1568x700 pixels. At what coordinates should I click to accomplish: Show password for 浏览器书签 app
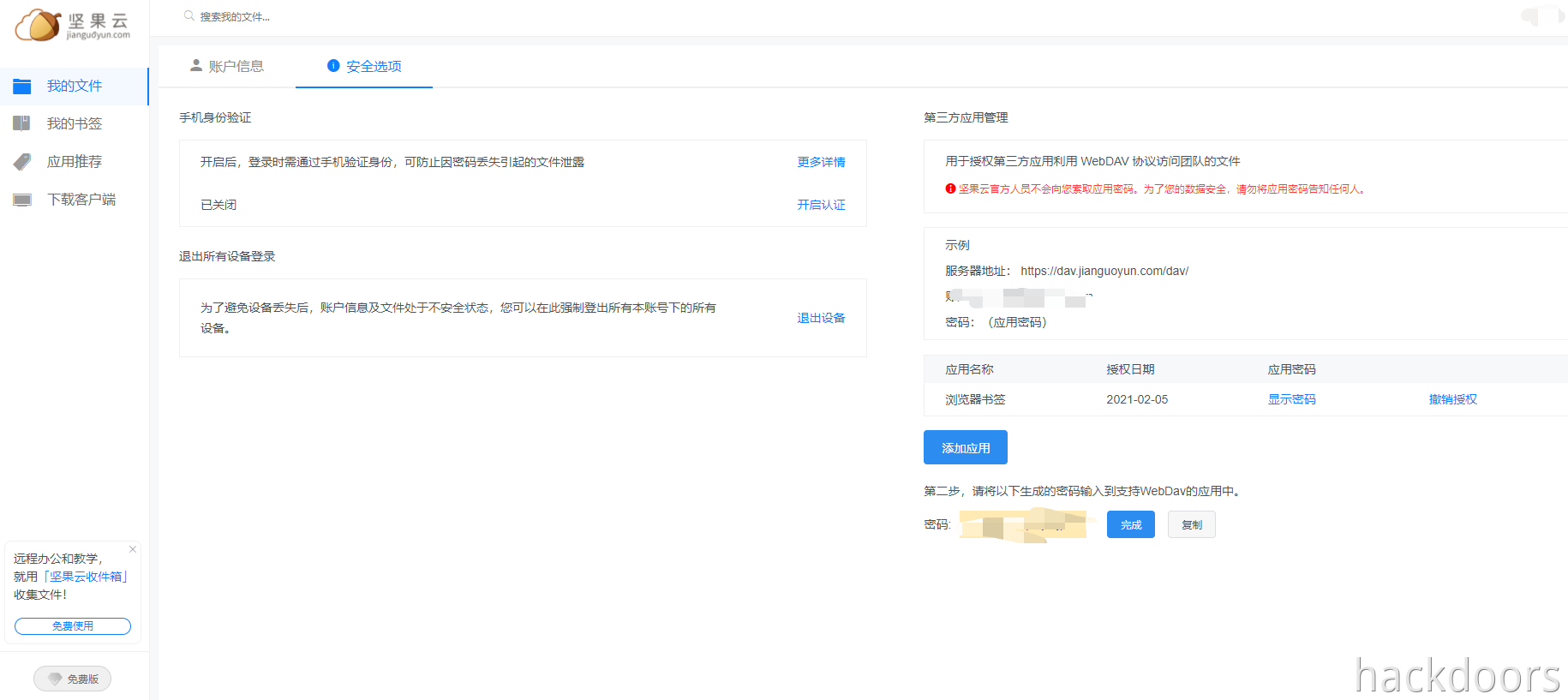pos(1291,399)
